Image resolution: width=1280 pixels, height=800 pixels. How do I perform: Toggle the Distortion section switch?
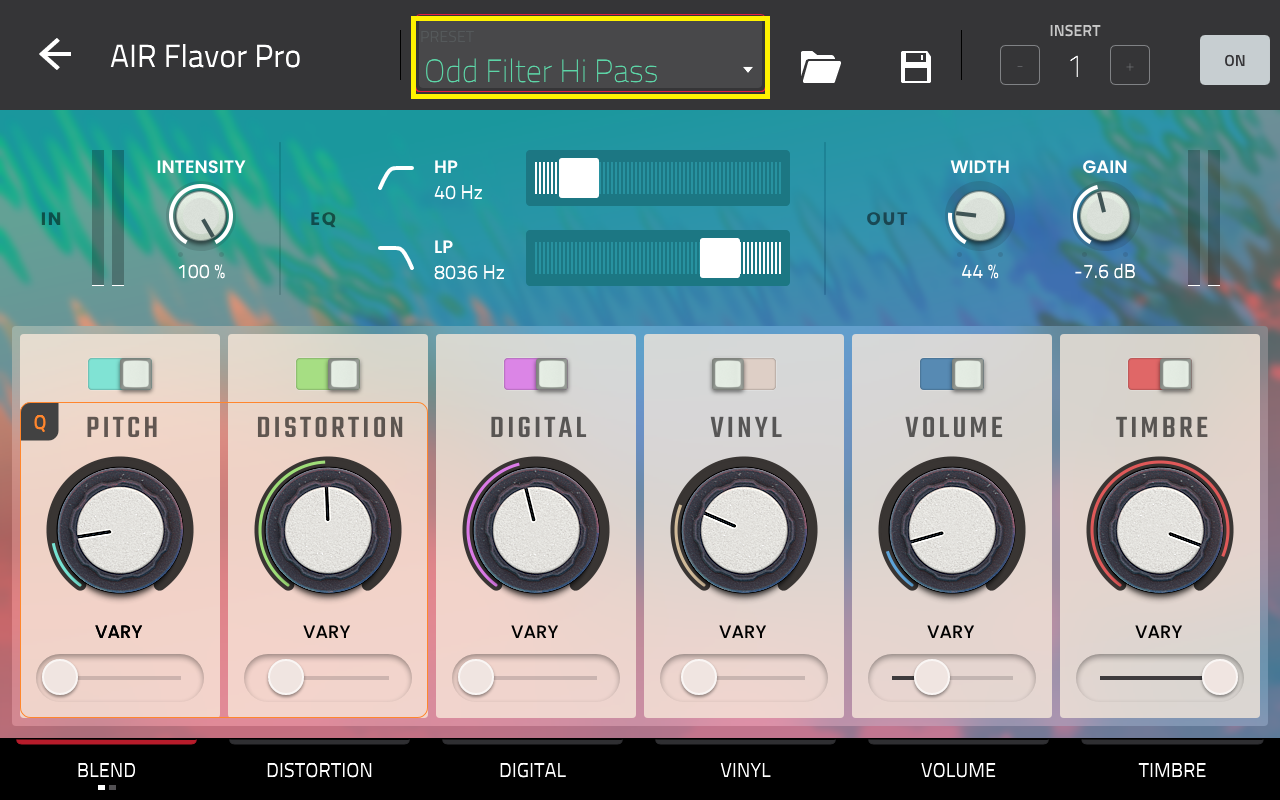coord(328,374)
